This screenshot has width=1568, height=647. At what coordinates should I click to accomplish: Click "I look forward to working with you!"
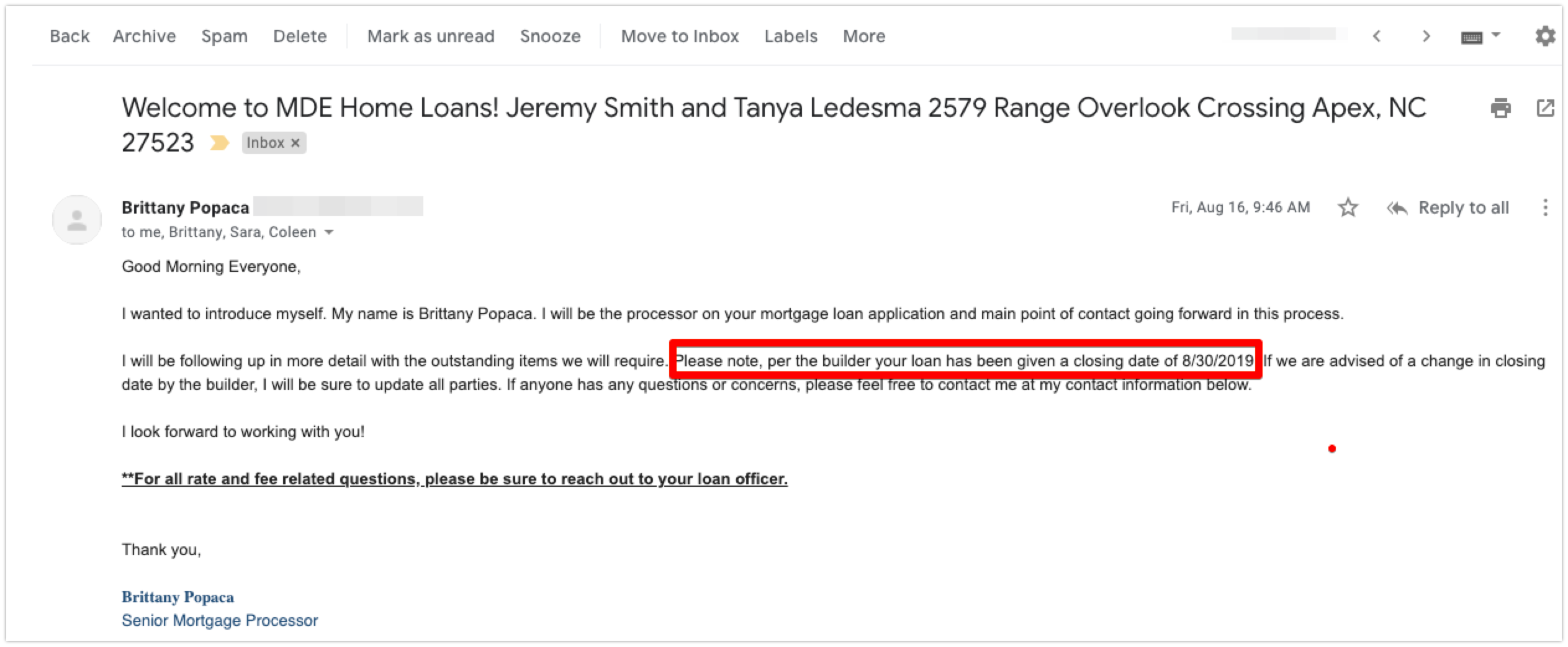(243, 432)
